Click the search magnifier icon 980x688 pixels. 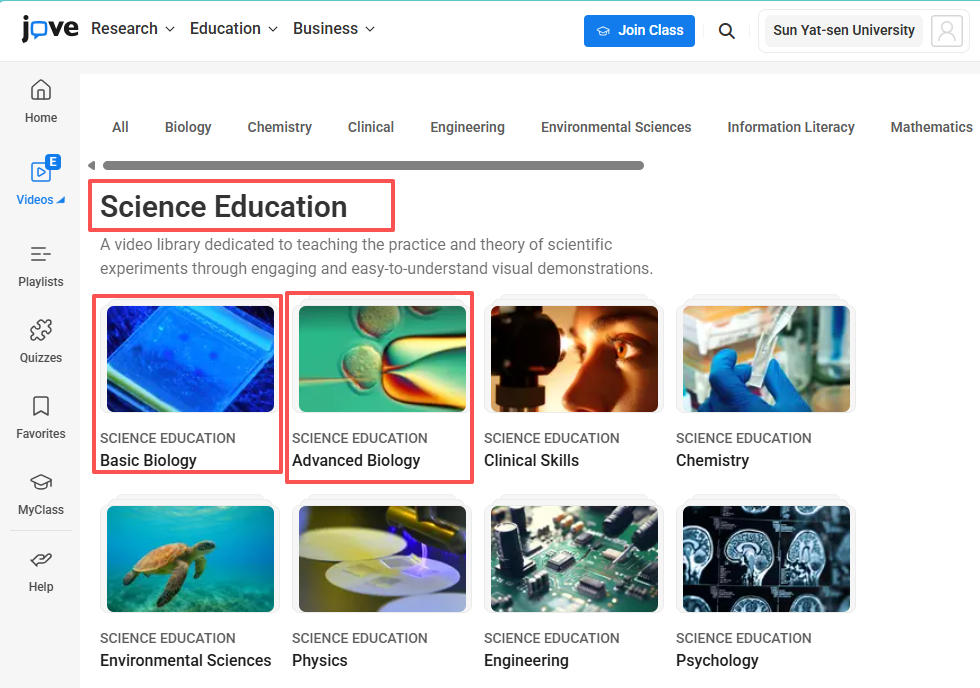[x=727, y=31]
